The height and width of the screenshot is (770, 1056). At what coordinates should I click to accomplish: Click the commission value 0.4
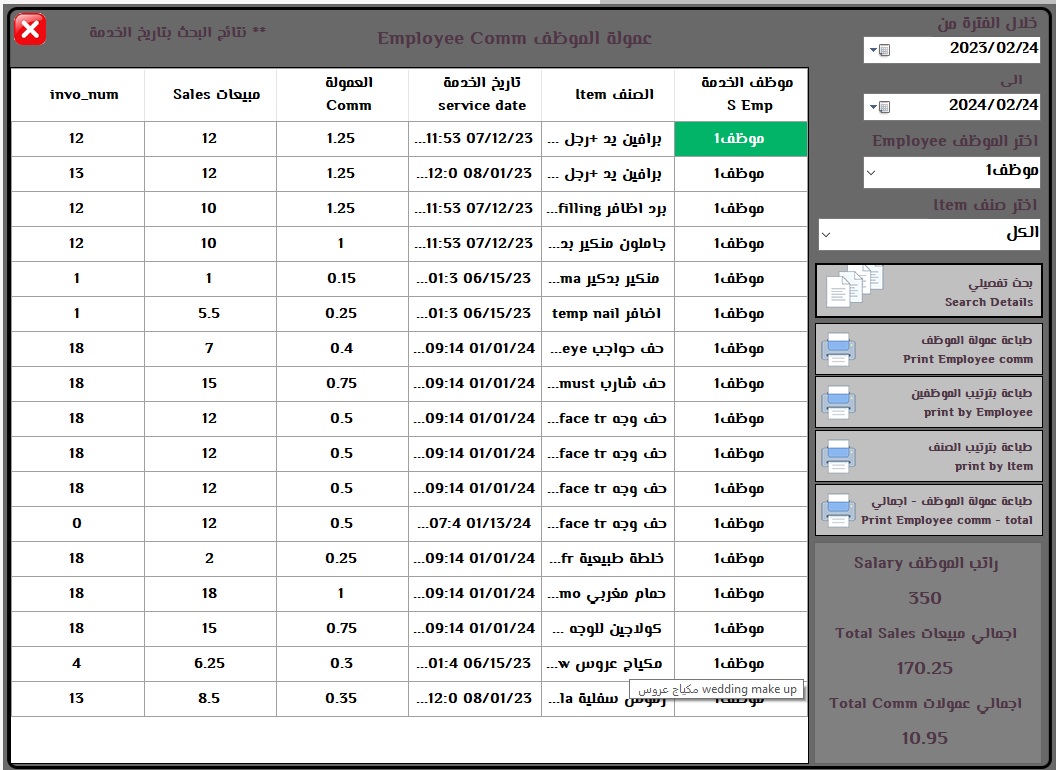pyautogui.click(x=342, y=349)
